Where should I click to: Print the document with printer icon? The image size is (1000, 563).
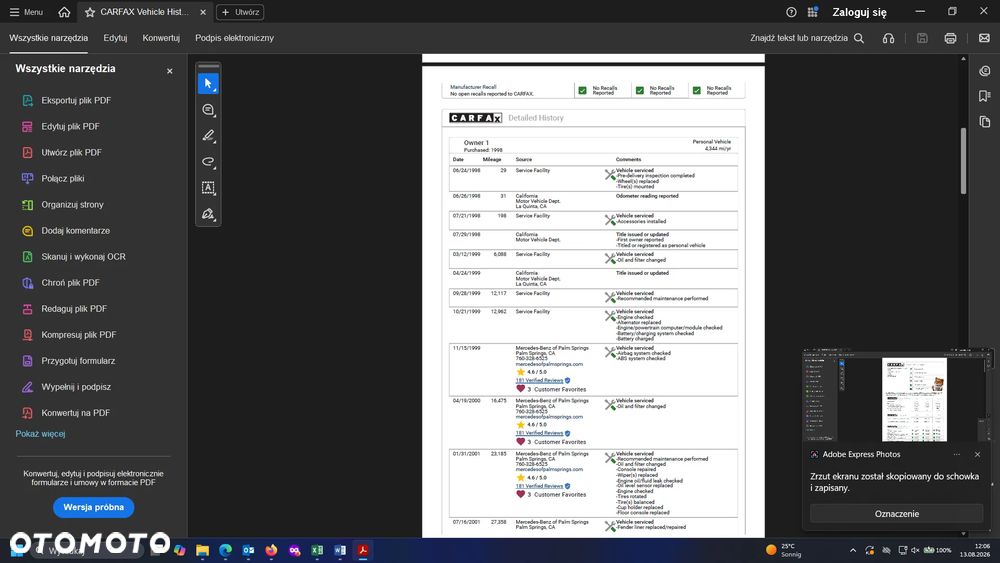point(950,38)
